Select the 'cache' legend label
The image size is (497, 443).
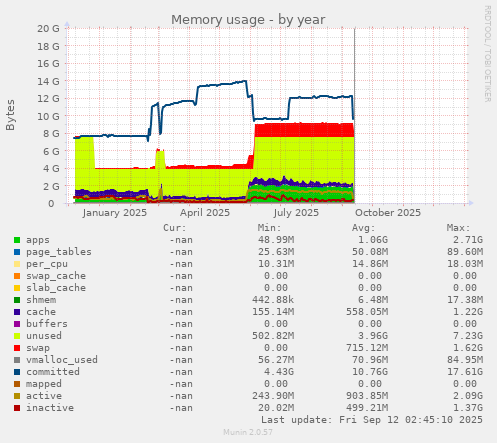pyautogui.click(x=41, y=312)
